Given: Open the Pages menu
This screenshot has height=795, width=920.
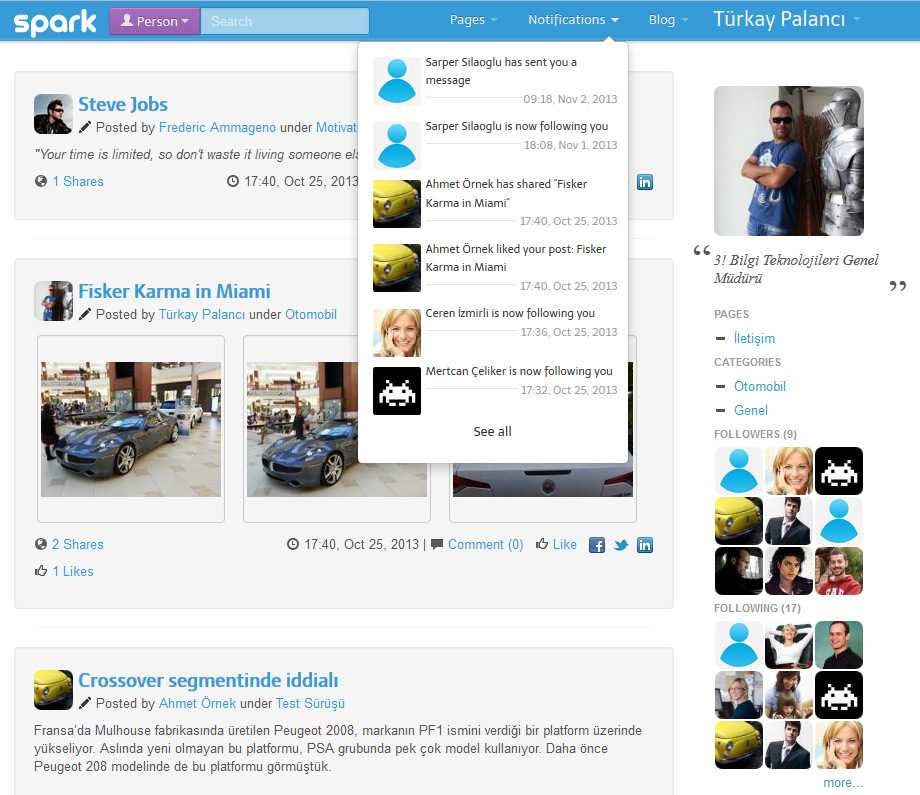Looking at the screenshot, I should 473,20.
